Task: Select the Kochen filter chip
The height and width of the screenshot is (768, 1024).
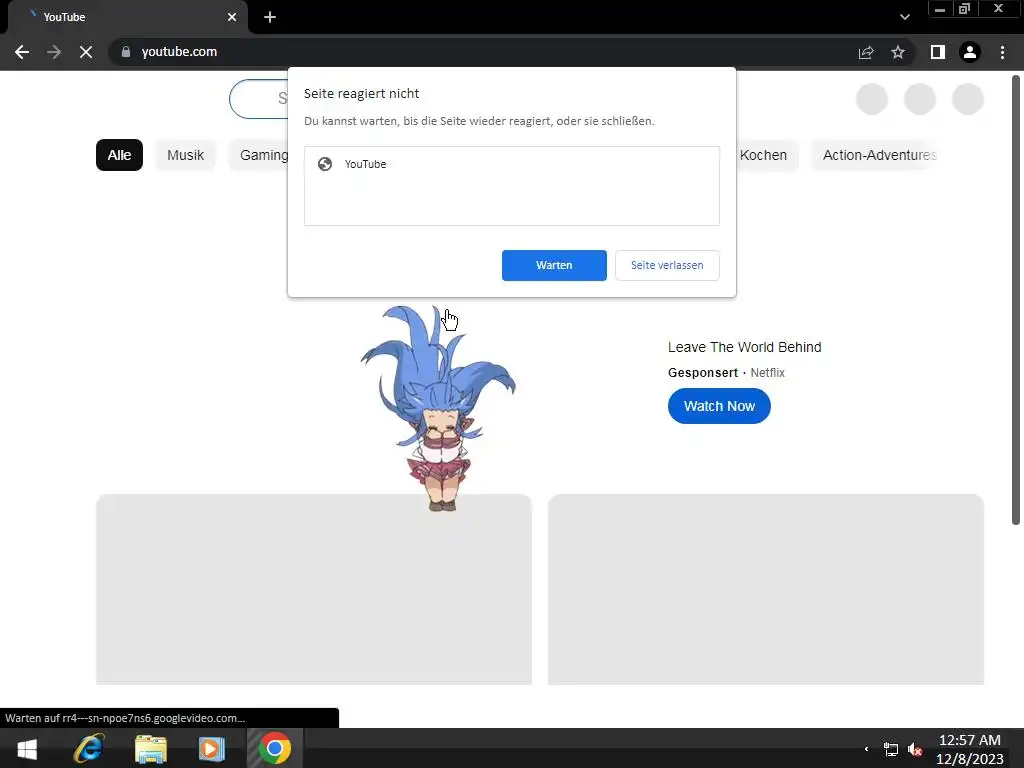Action: coord(767,155)
